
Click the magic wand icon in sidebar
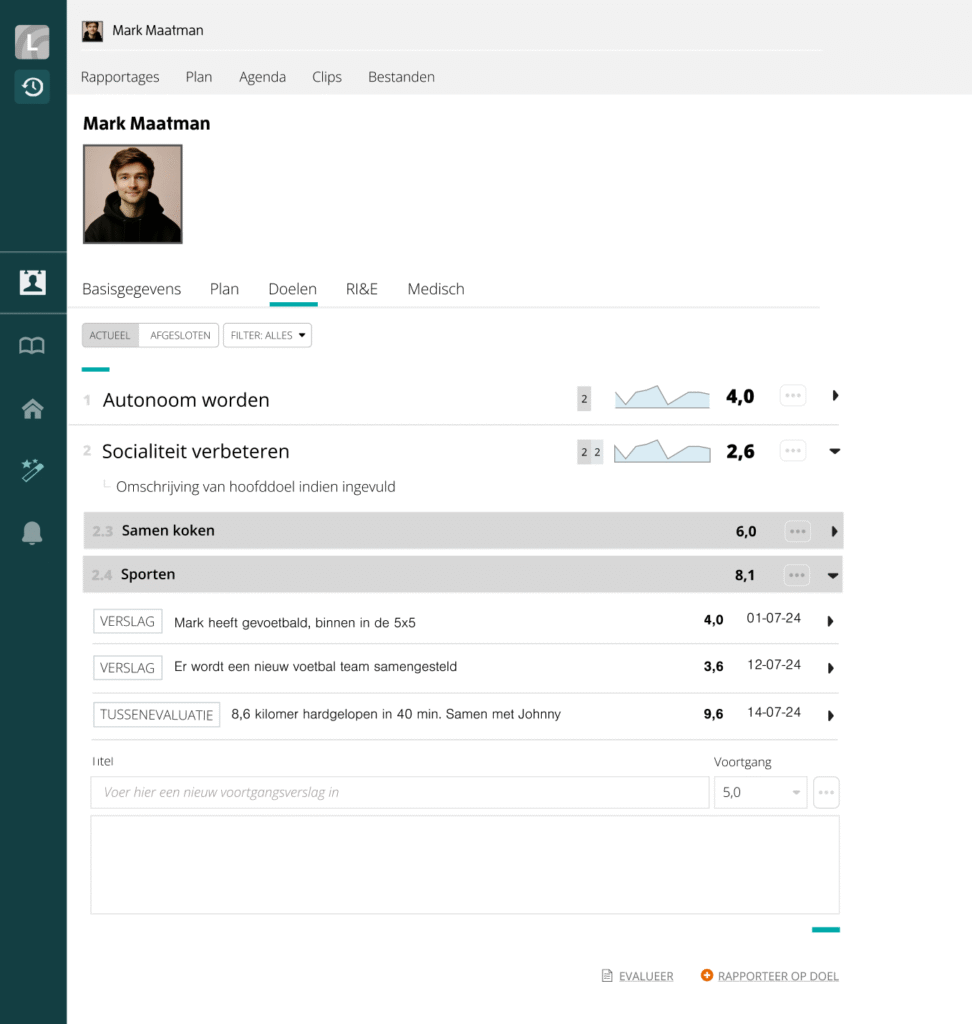(x=32, y=470)
